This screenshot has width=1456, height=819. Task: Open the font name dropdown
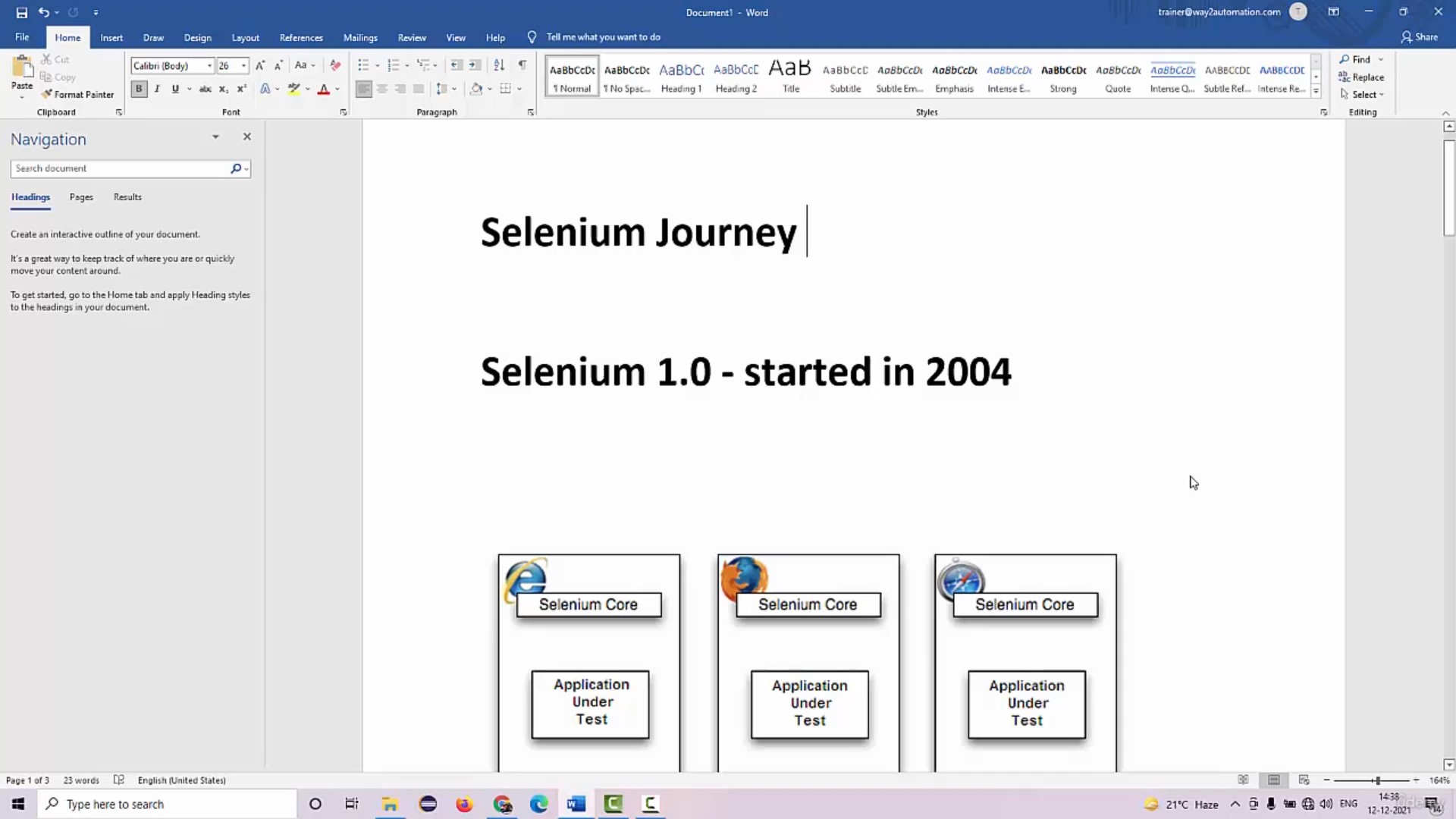click(209, 66)
